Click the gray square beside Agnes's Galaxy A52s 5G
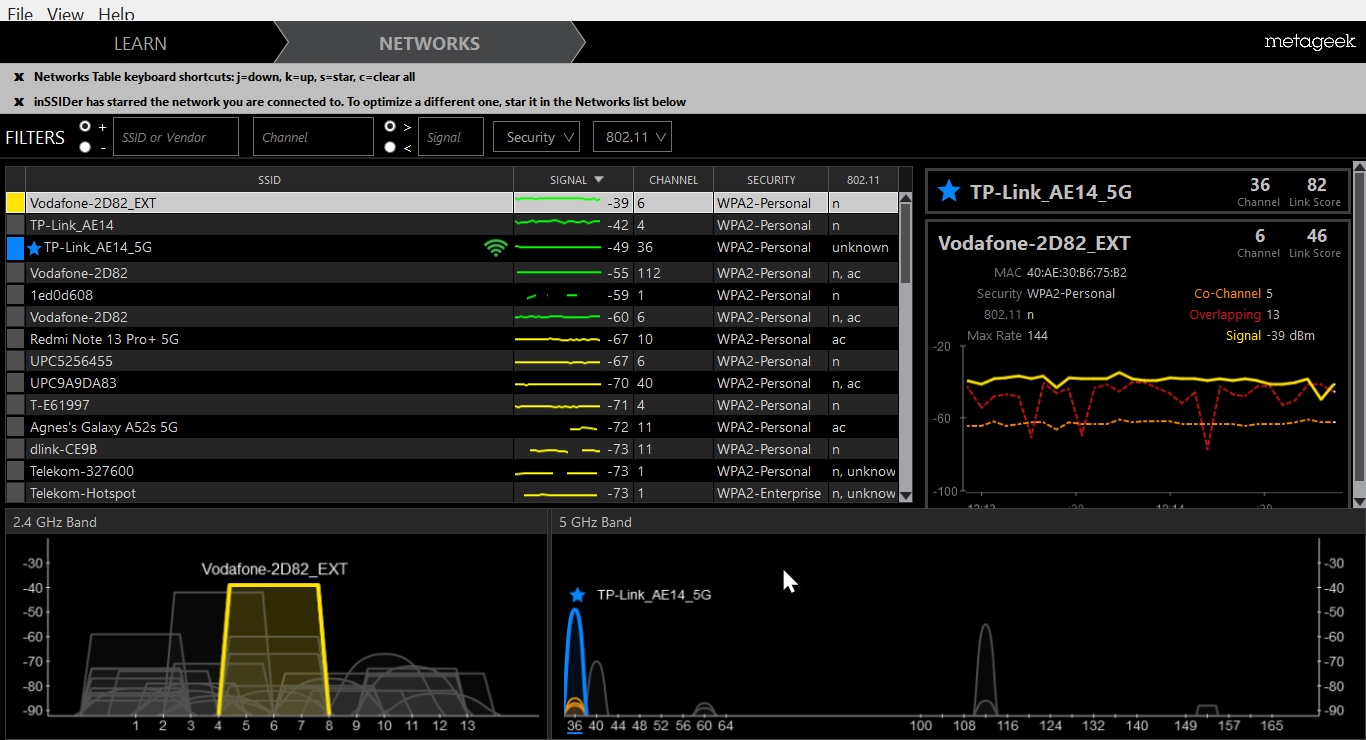 coord(15,427)
